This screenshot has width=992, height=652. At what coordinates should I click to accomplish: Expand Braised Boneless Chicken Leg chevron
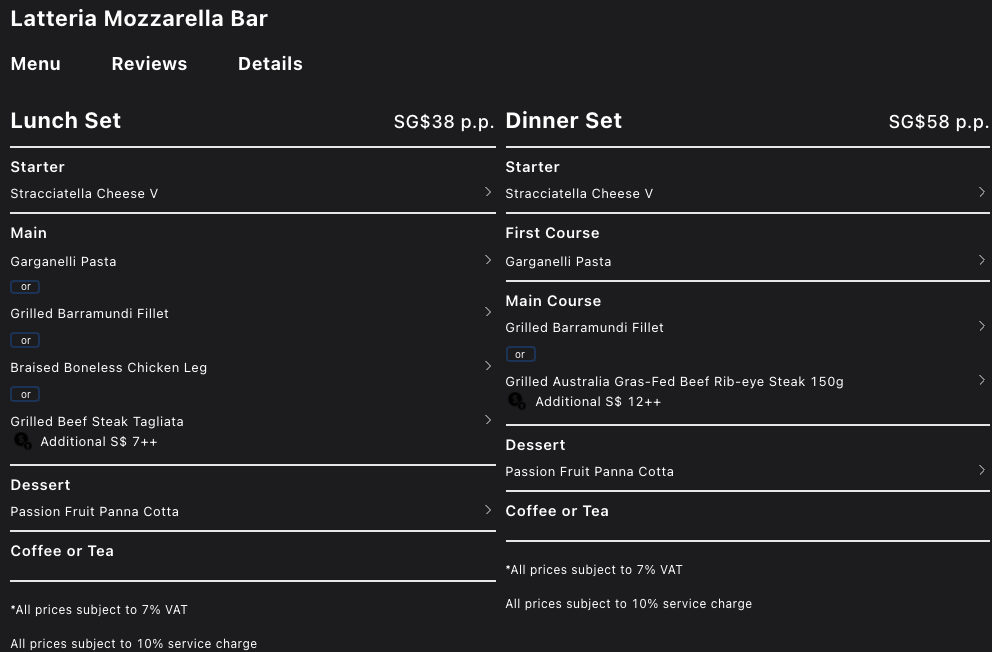488,366
